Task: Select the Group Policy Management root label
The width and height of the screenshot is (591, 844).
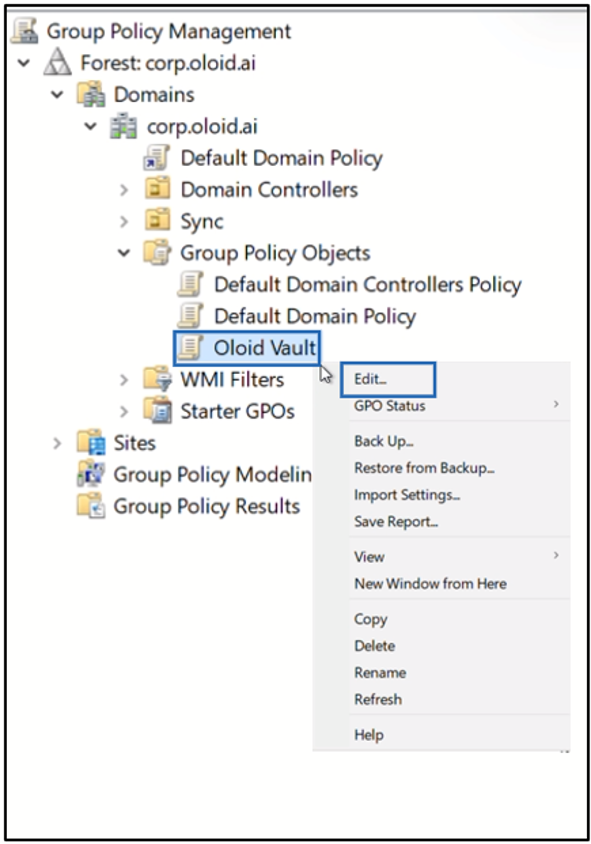Action: click(x=168, y=31)
